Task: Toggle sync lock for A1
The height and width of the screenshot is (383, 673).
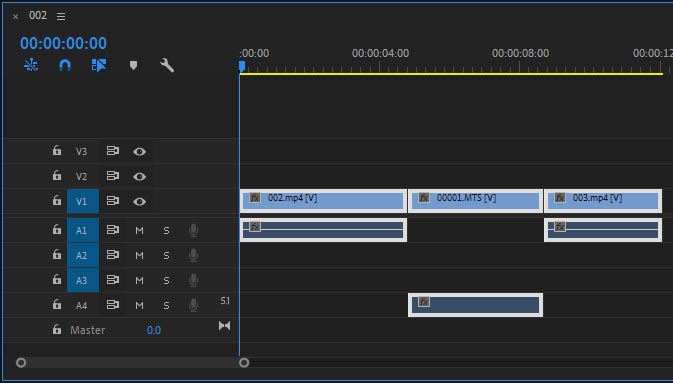Action: 112,230
